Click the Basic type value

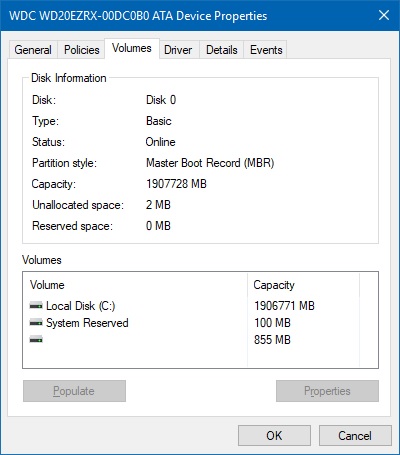(159, 121)
